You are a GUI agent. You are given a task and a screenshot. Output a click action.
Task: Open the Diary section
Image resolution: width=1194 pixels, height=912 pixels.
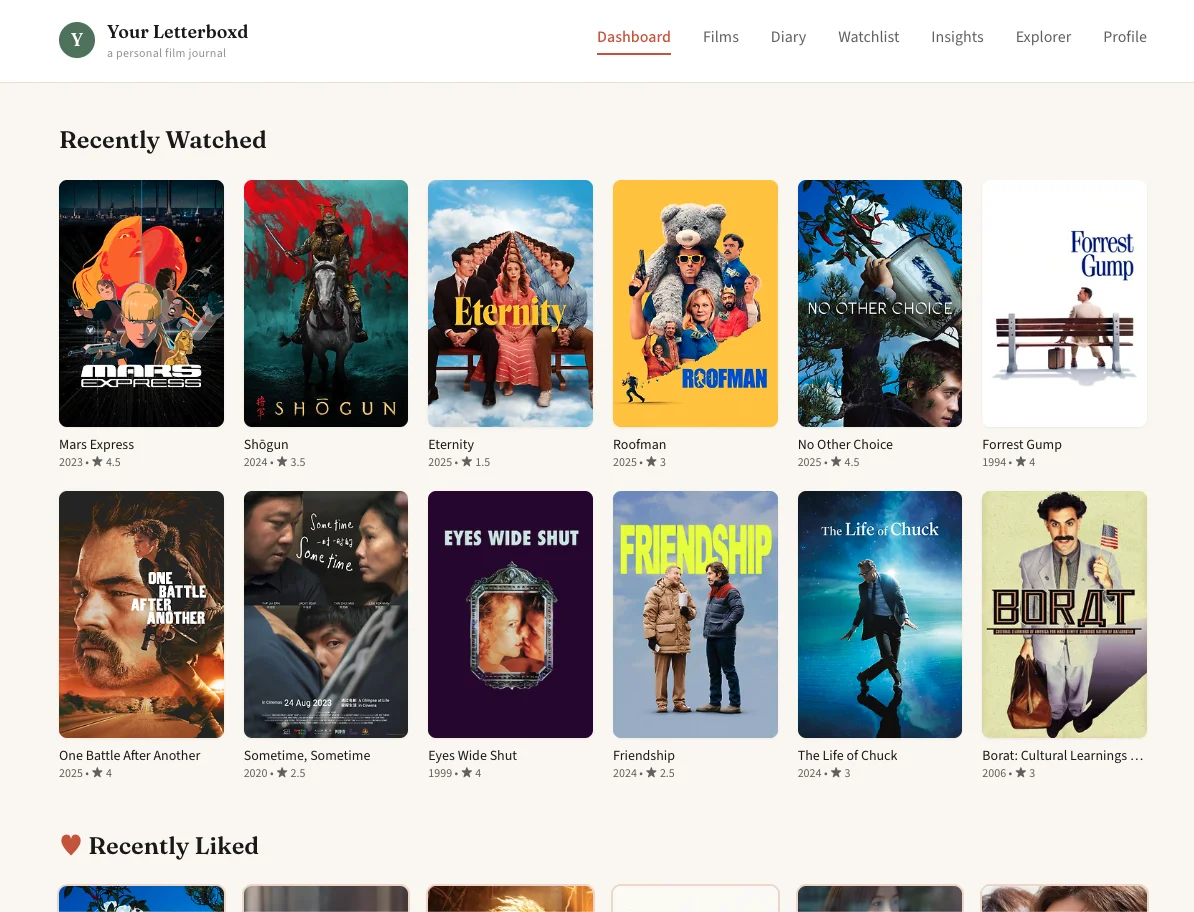(788, 37)
